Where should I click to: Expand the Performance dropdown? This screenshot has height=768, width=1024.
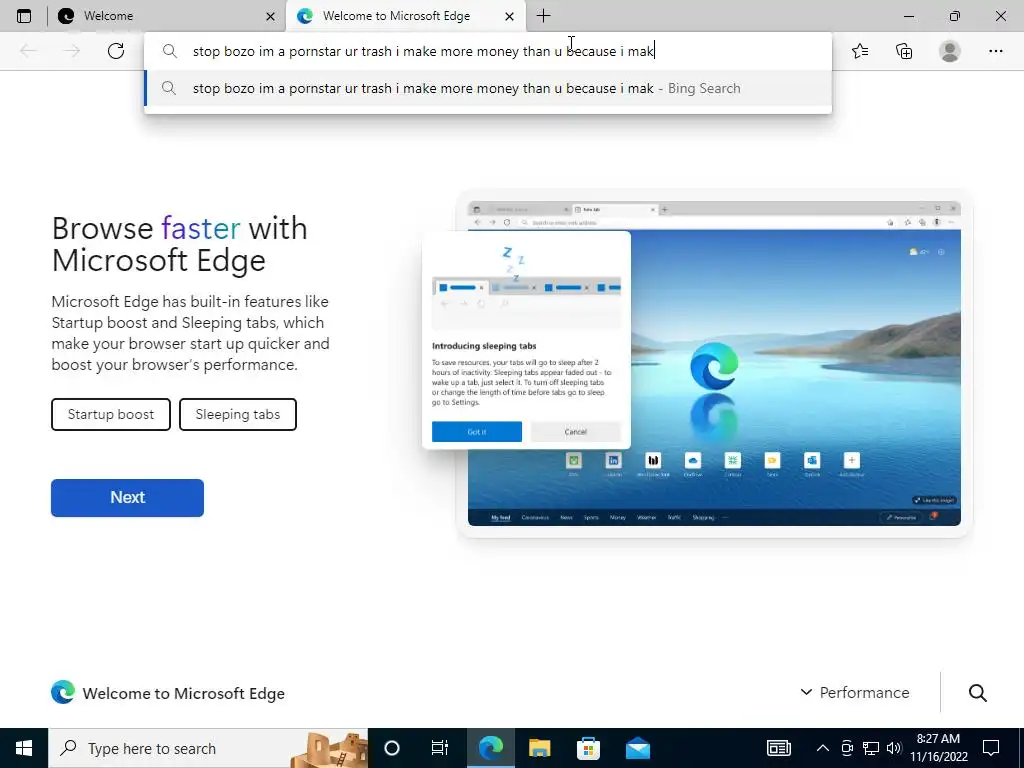[855, 692]
